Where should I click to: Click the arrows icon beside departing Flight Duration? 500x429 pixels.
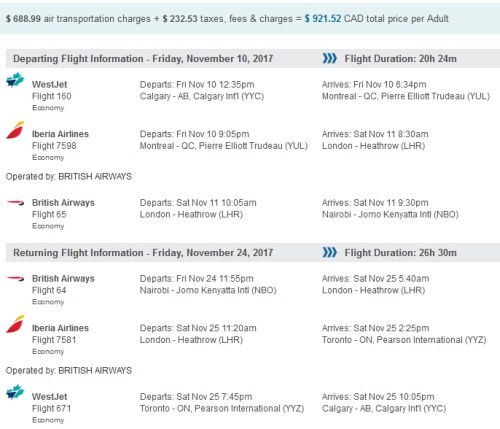(x=330, y=58)
